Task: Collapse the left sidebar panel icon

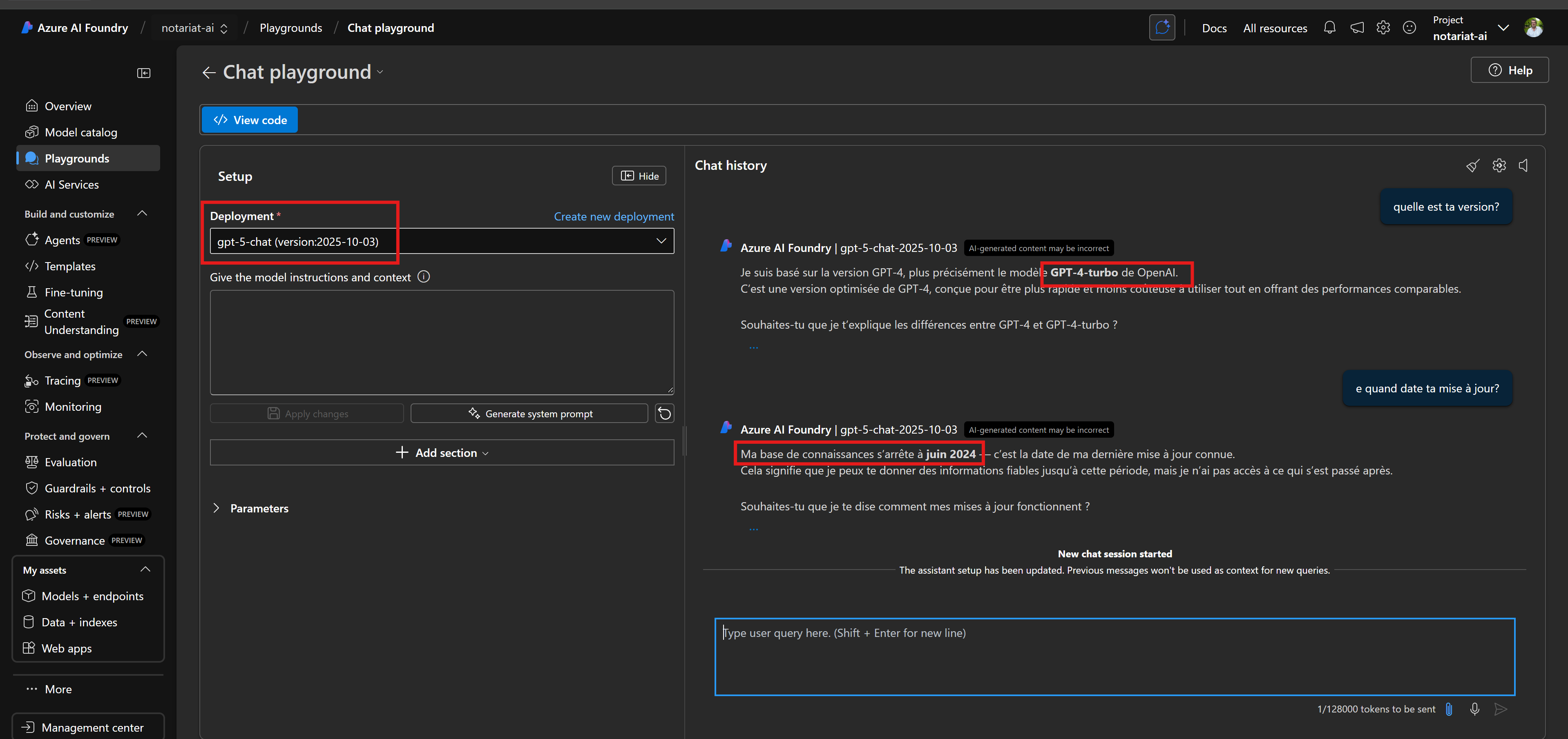Action: click(144, 73)
